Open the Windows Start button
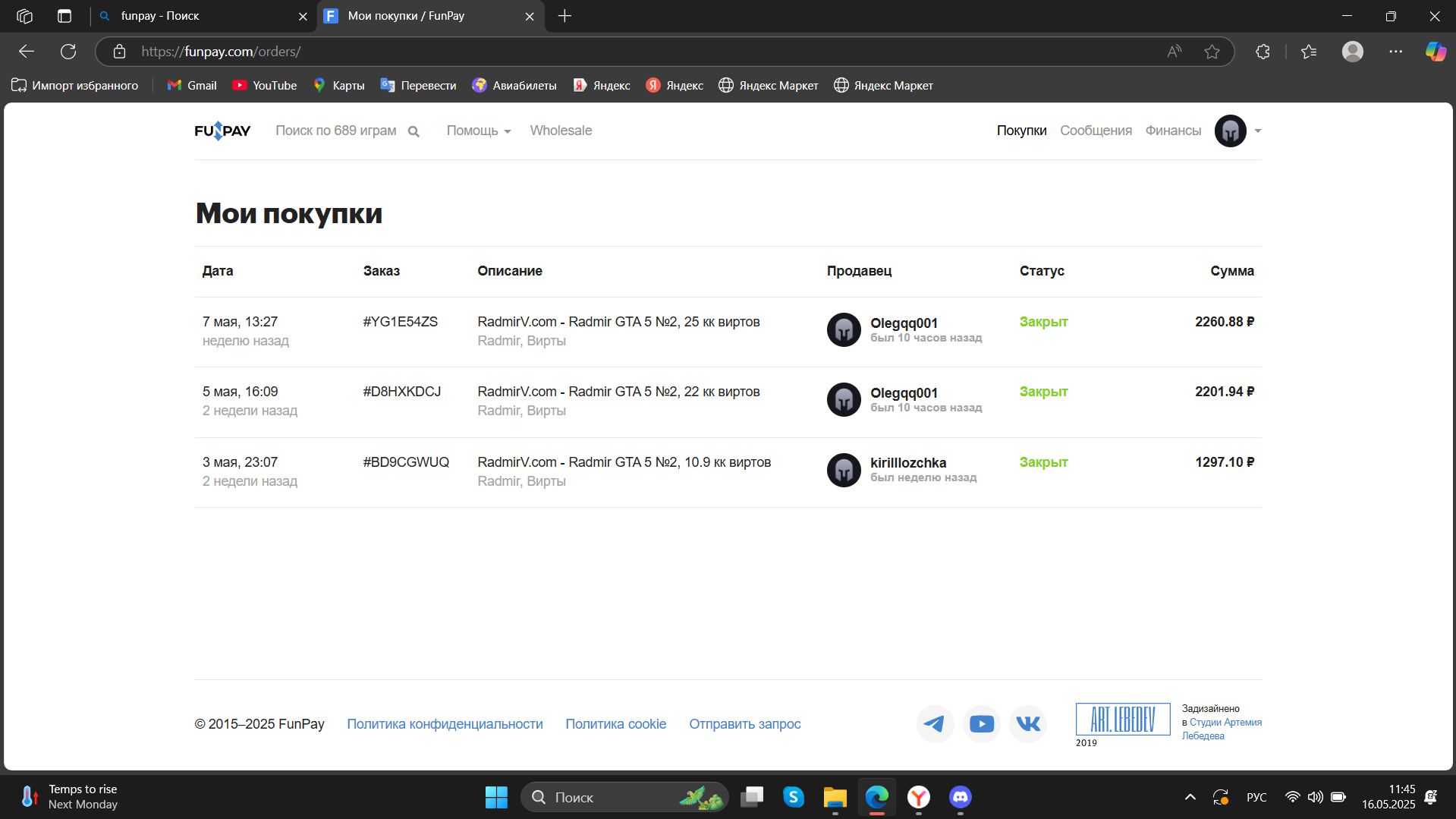The height and width of the screenshot is (819, 1456). click(496, 797)
